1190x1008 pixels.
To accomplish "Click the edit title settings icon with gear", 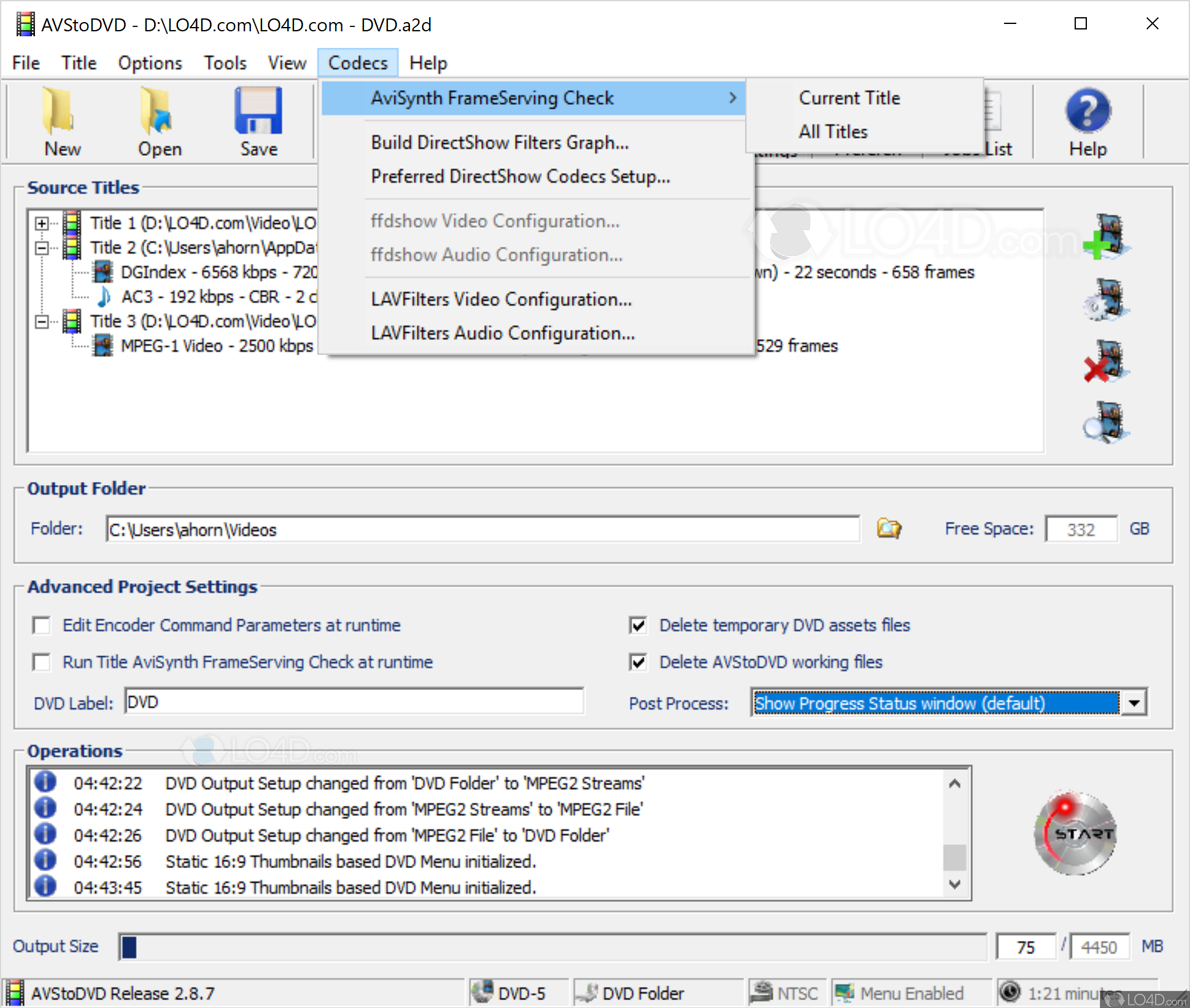I will [1107, 300].
